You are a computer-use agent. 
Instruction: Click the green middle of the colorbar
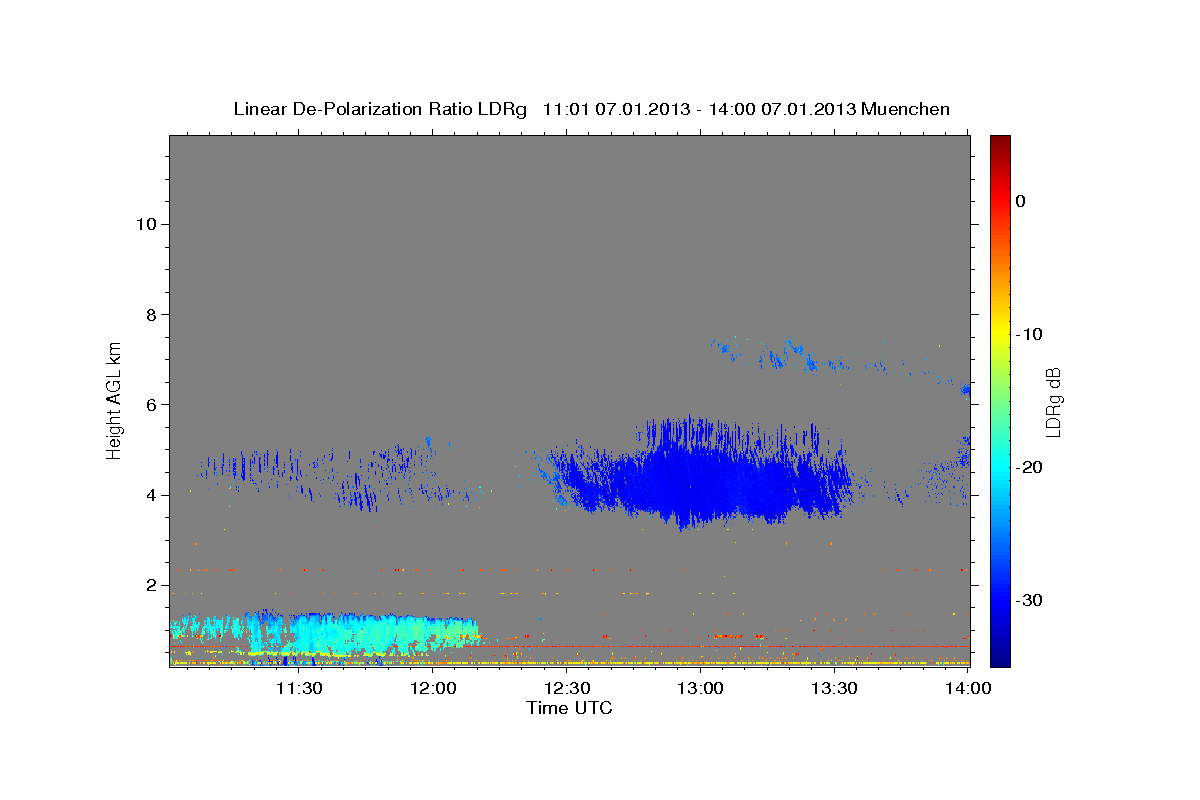[x=1000, y=400]
